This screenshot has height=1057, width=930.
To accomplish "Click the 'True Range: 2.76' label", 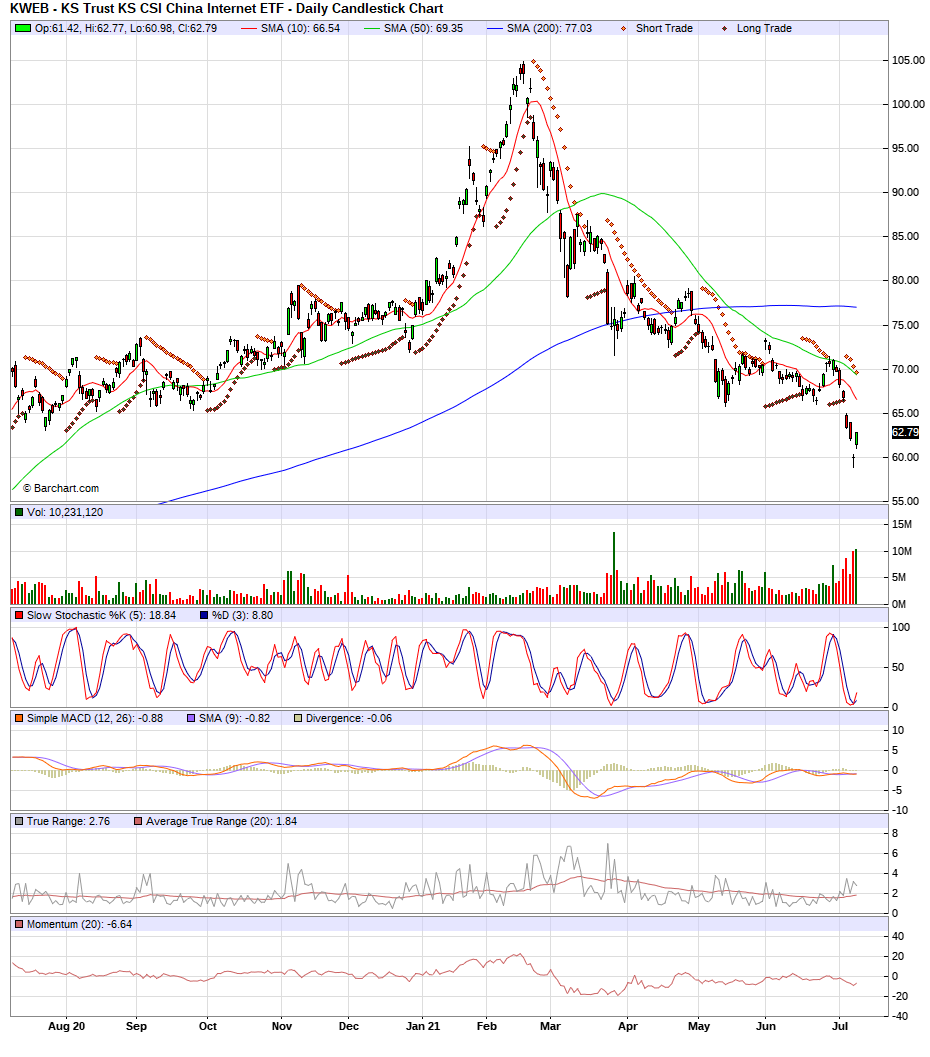I will 69,822.
